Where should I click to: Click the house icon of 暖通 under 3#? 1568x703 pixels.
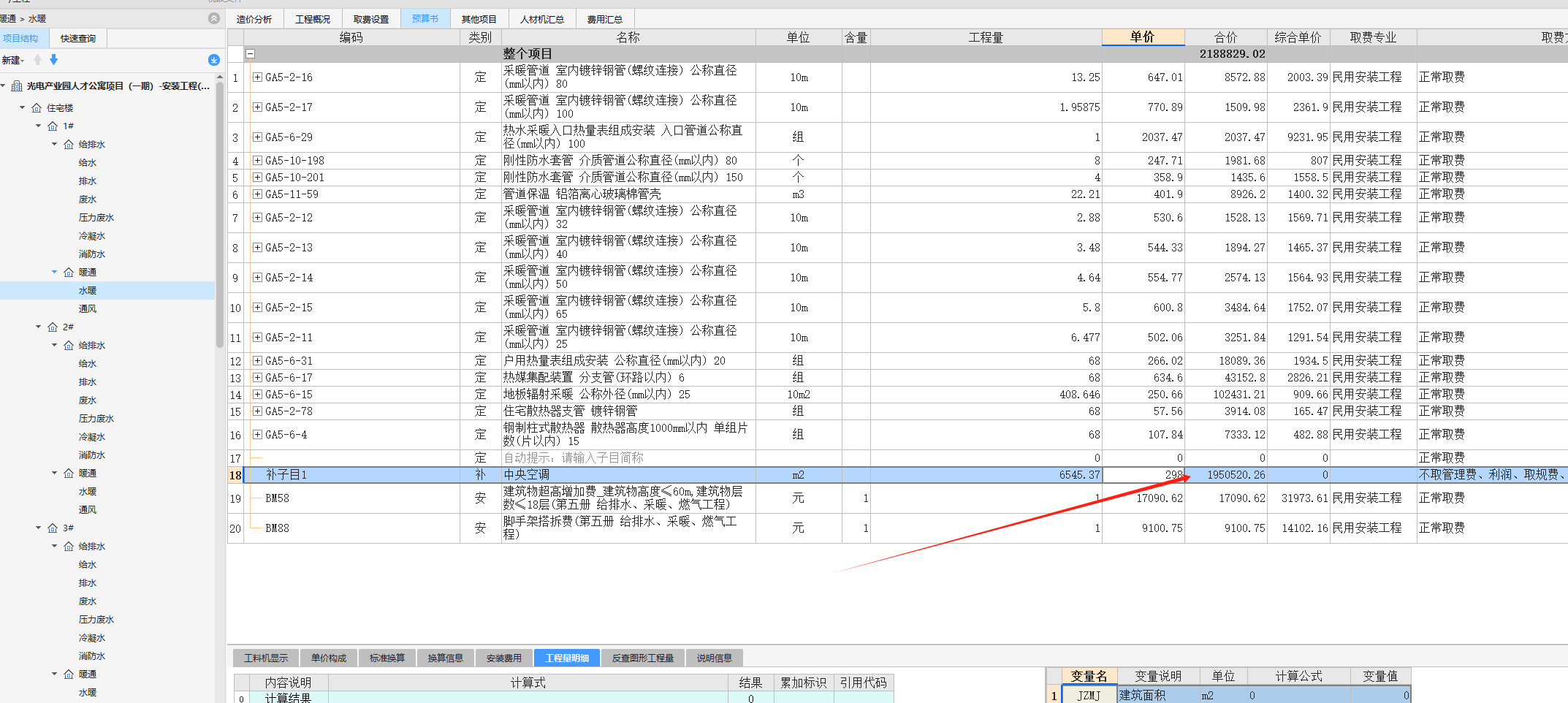pos(69,674)
